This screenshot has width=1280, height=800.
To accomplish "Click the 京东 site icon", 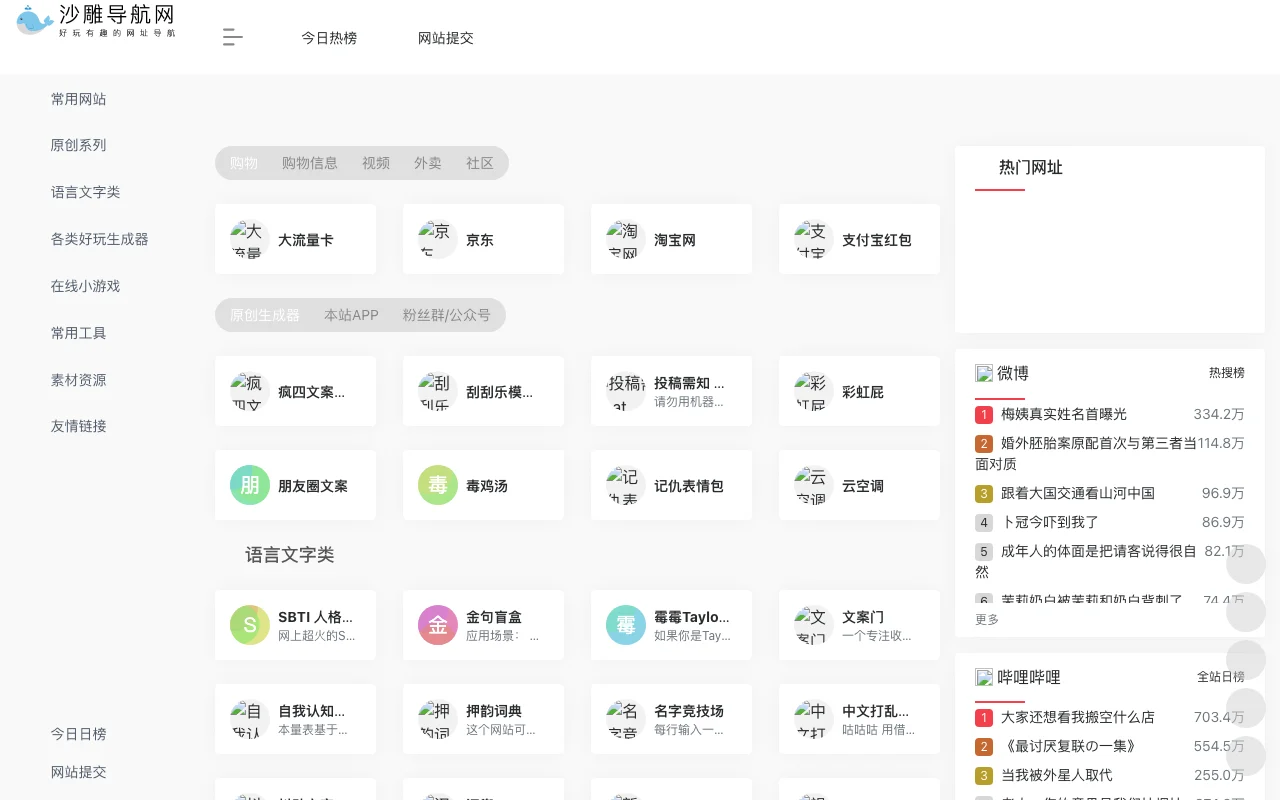I will click(438, 240).
